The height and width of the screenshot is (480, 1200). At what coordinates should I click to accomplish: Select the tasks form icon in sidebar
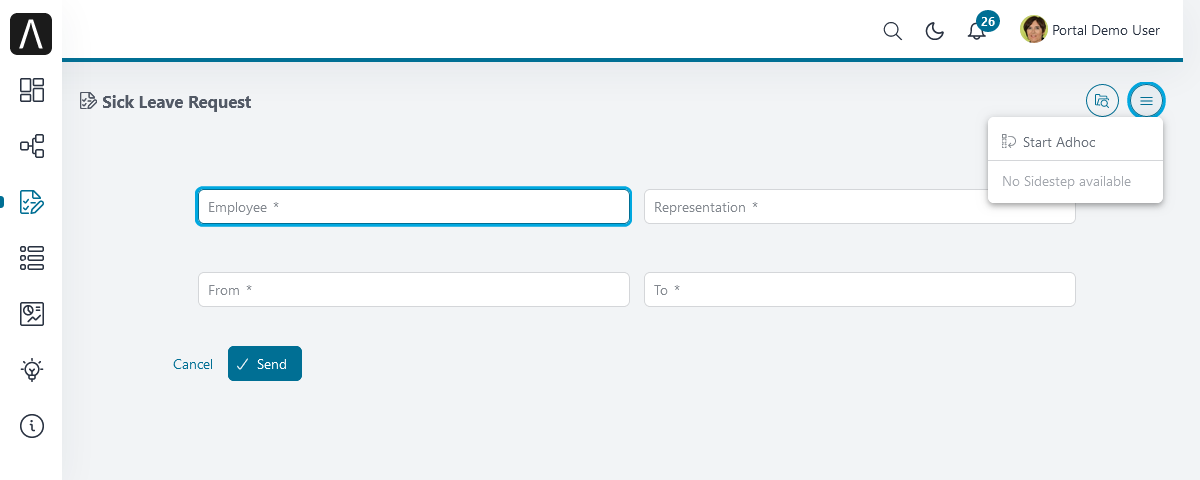[x=32, y=202]
